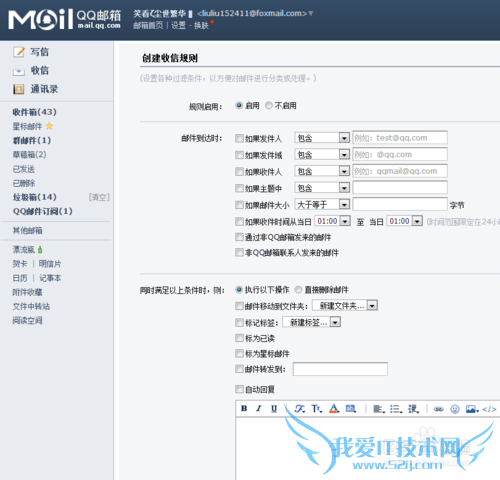Open the 已发送 folder

pos(24,169)
